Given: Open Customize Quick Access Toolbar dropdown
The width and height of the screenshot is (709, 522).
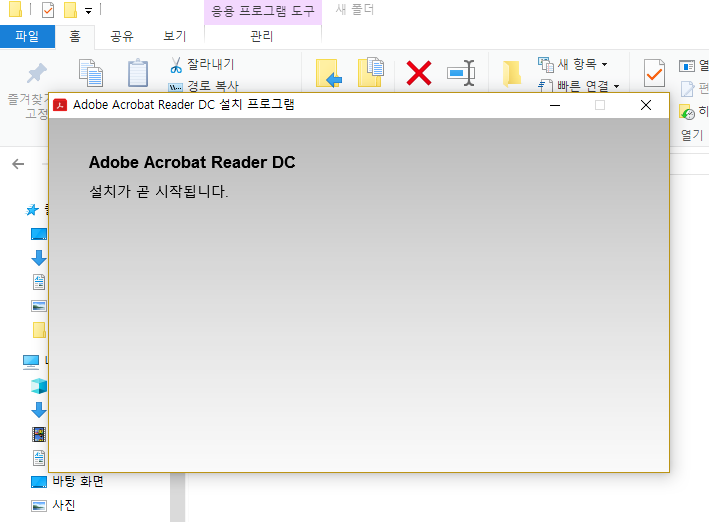Looking at the screenshot, I should pos(89,11).
